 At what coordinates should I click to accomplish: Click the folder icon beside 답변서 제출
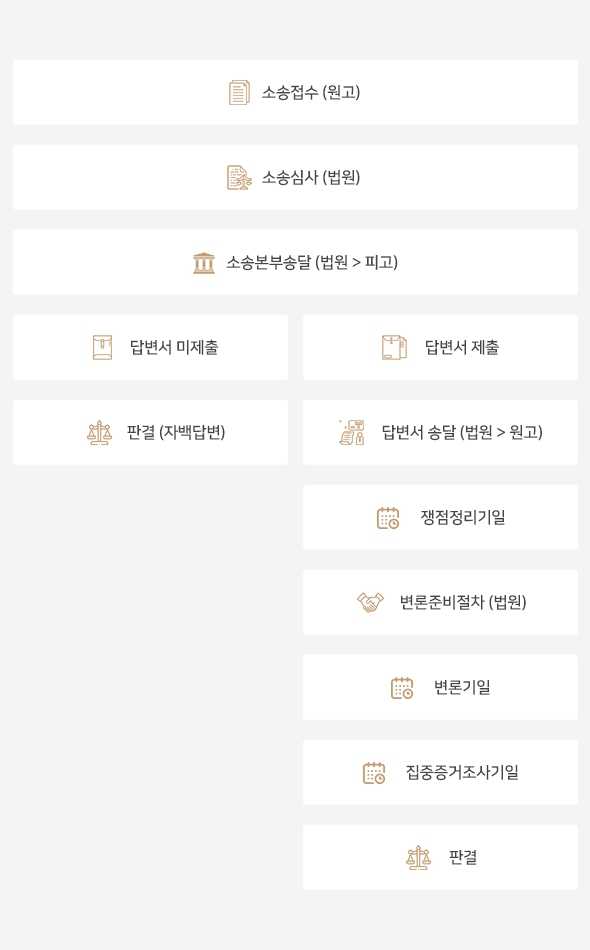click(x=394, y=348)
